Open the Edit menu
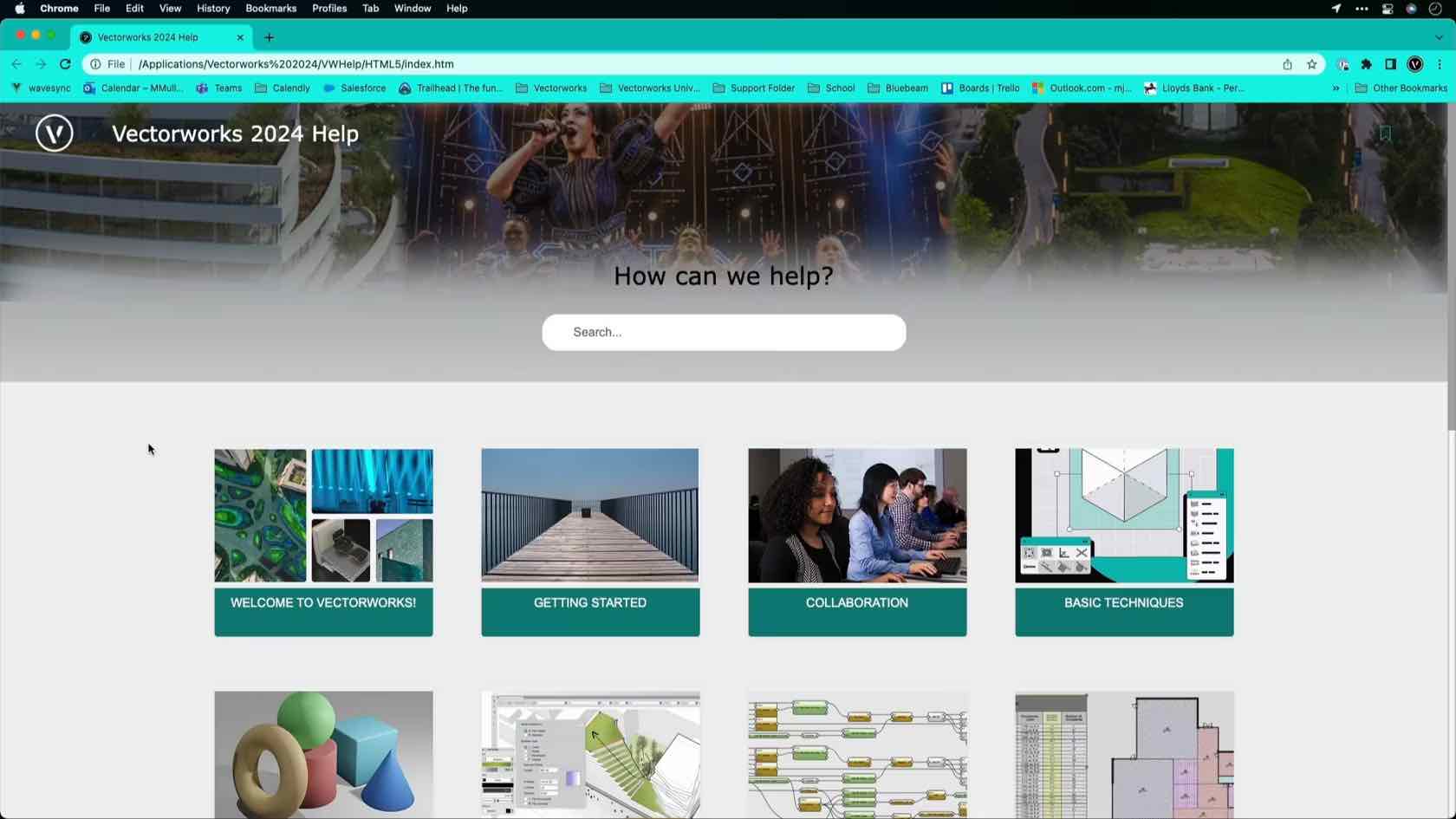The height and width of the screenshot is (819, 1456). tap(134, 9)
